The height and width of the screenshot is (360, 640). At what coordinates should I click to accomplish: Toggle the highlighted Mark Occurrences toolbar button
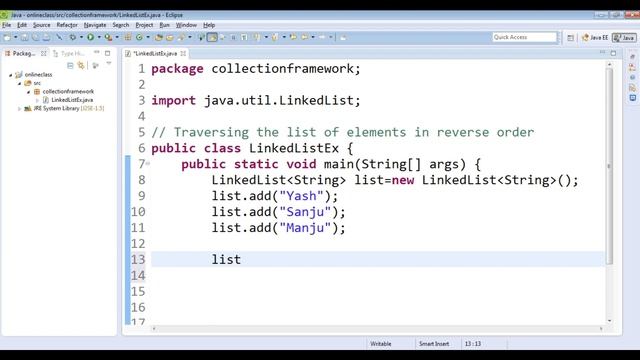click(212, 38)
